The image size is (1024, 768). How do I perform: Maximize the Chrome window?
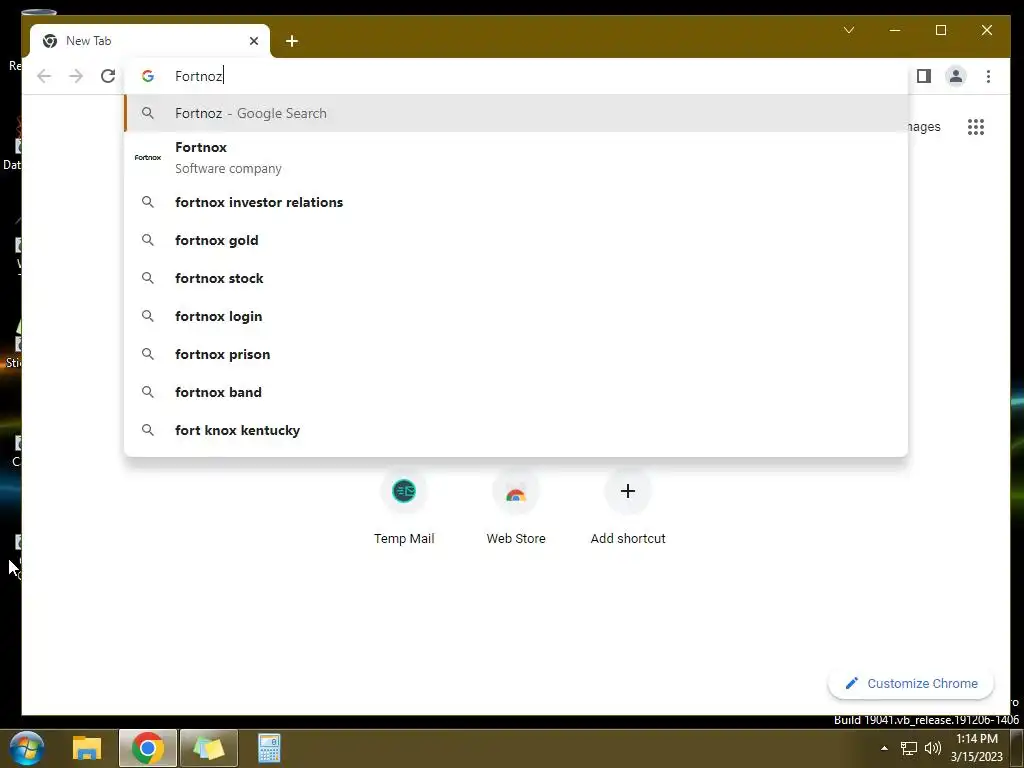[x=940, y=30]
